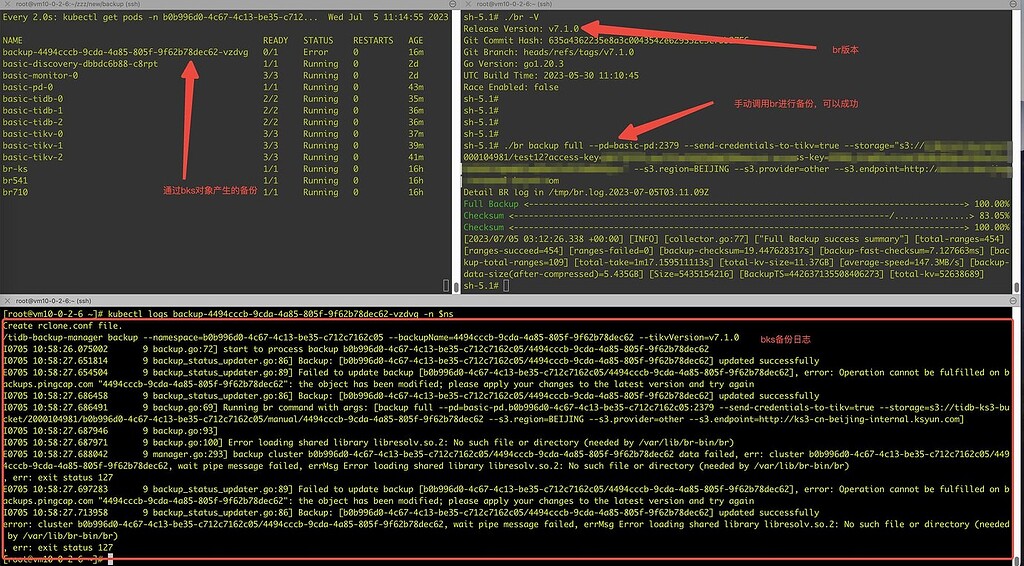Close the bottom kubectl logs pane
The image size is (1024, 566).
7,299
